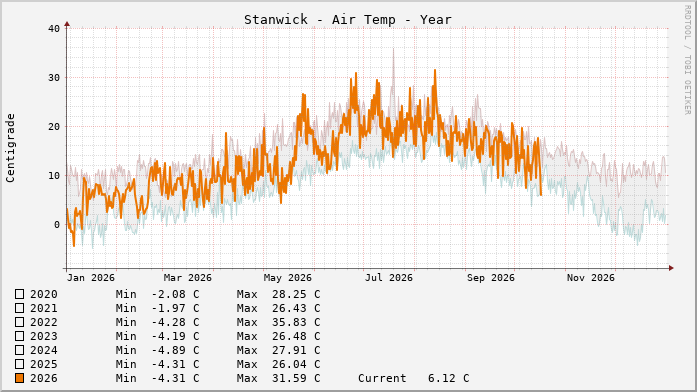Click the y-axis value 30
This screenshot has width=697, height=392.
click(x=54, y=77)
